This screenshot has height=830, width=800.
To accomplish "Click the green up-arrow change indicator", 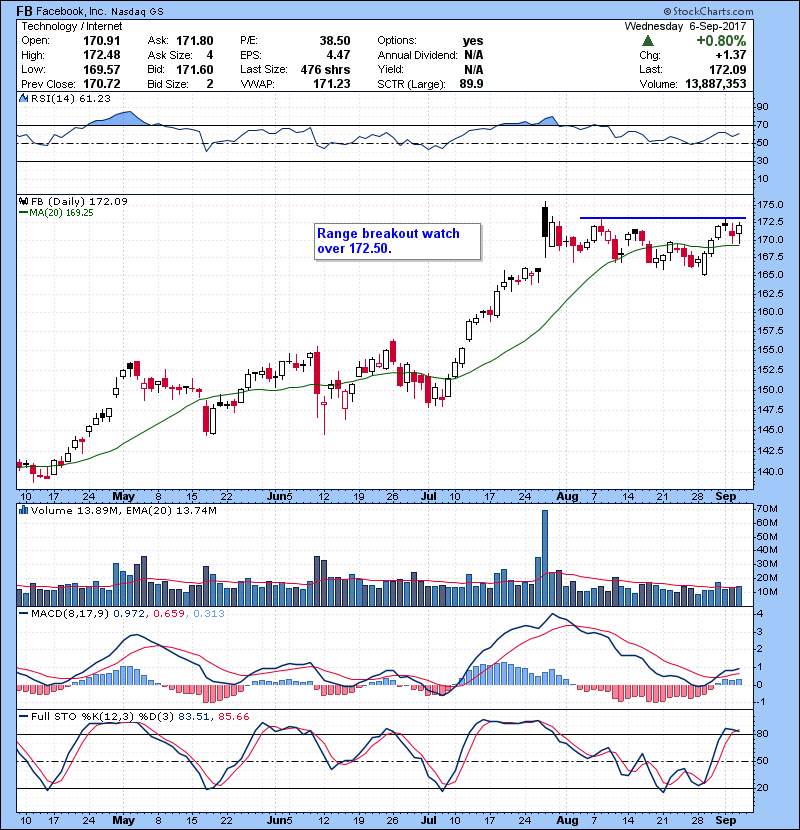I will point(648,41).
